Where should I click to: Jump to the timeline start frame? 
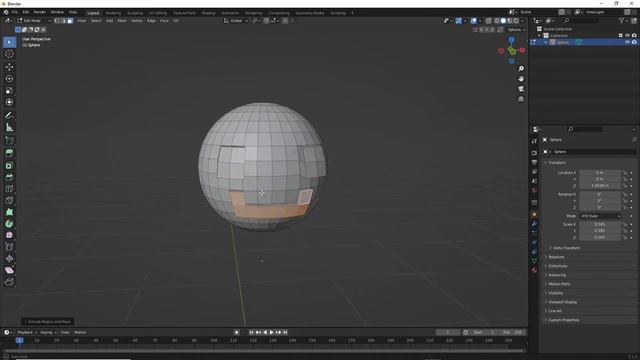click(x=251, y=332)
